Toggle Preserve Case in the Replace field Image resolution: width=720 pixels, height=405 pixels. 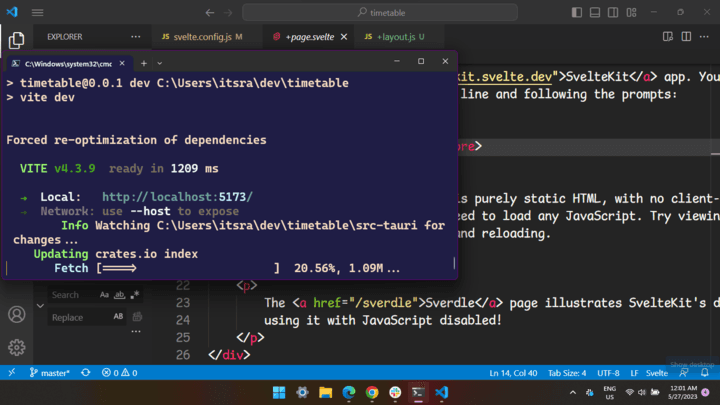119,317
